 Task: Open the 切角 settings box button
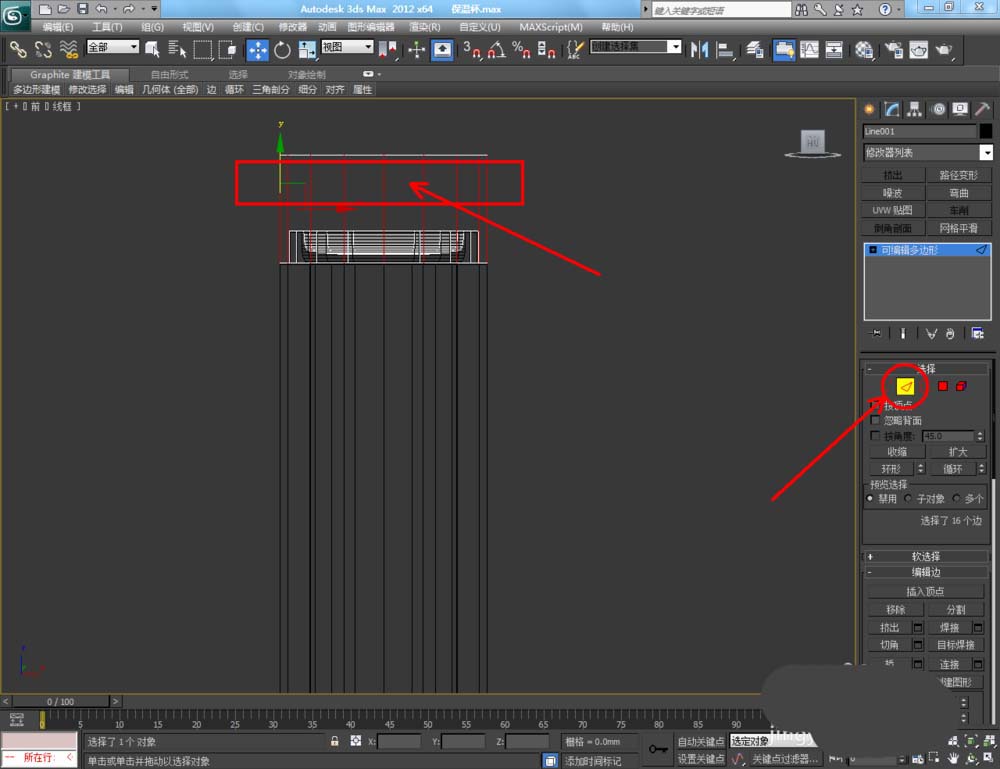point(918,645)
